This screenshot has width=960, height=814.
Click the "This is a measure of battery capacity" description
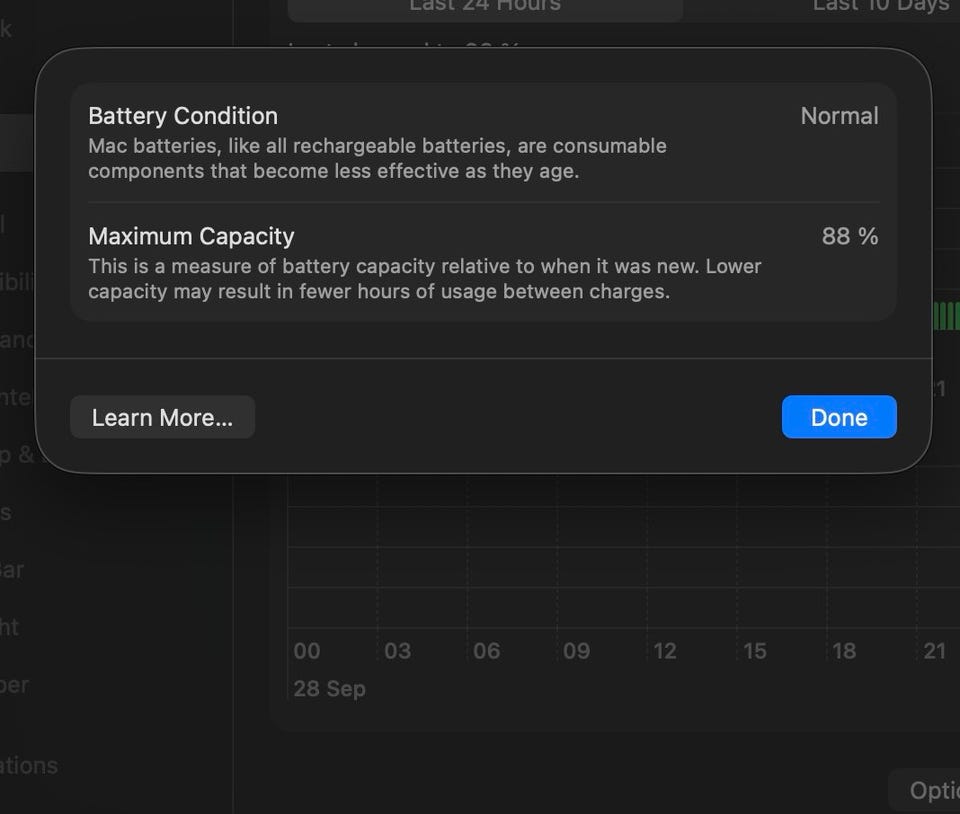425,279
